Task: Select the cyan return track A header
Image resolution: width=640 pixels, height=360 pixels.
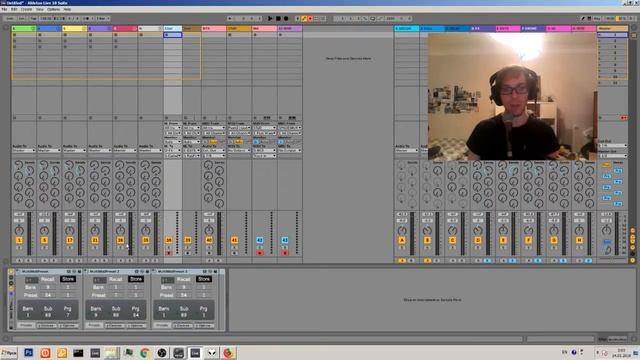Action: [407, 29]
